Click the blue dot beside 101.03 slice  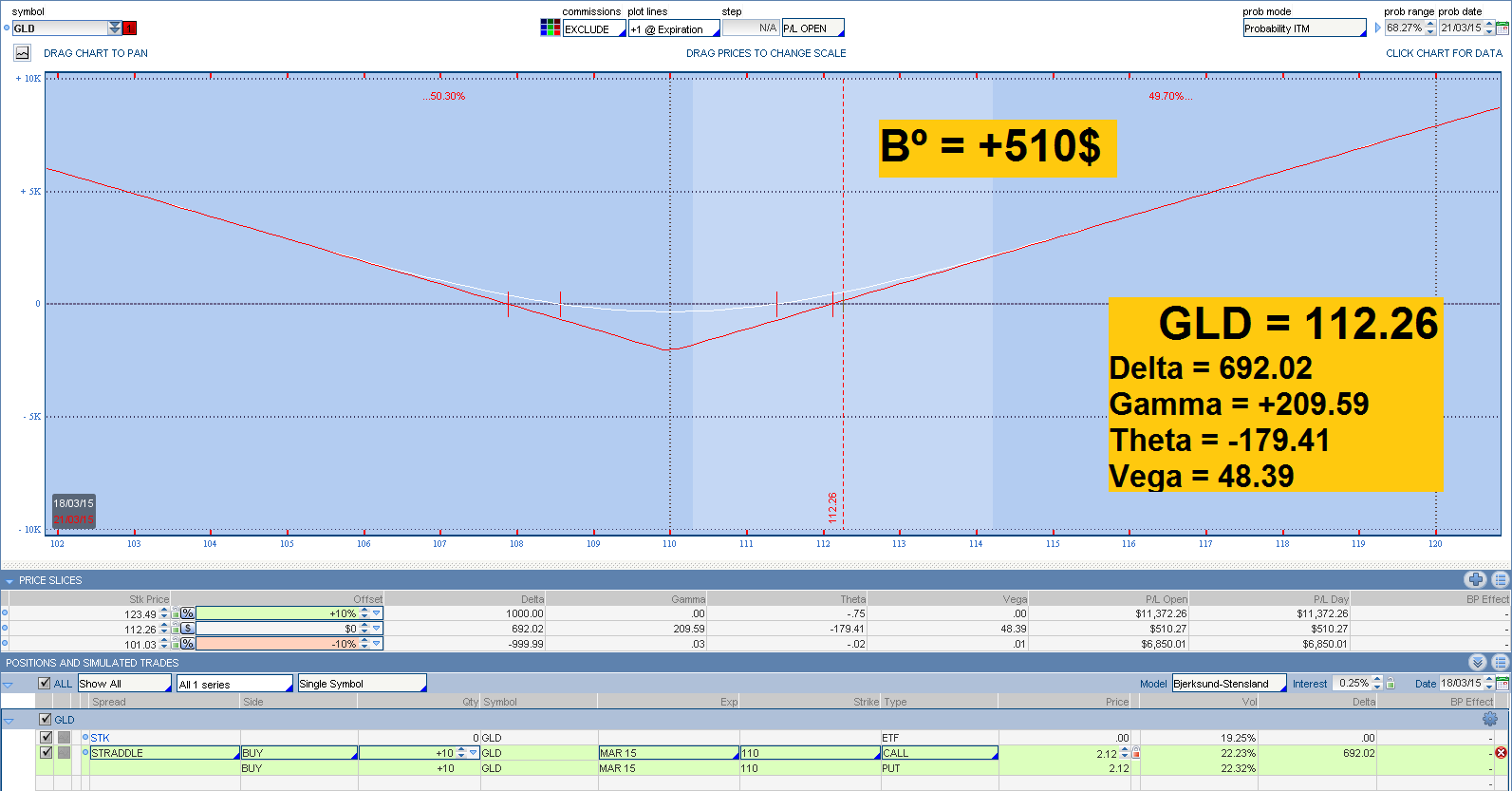pos(5,644)
